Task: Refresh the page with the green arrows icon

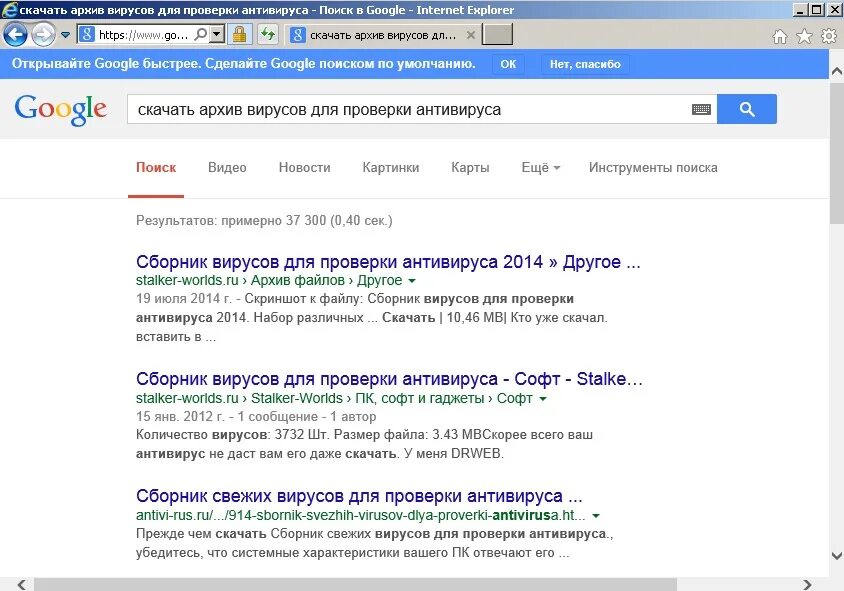Action: pos(268,35)
